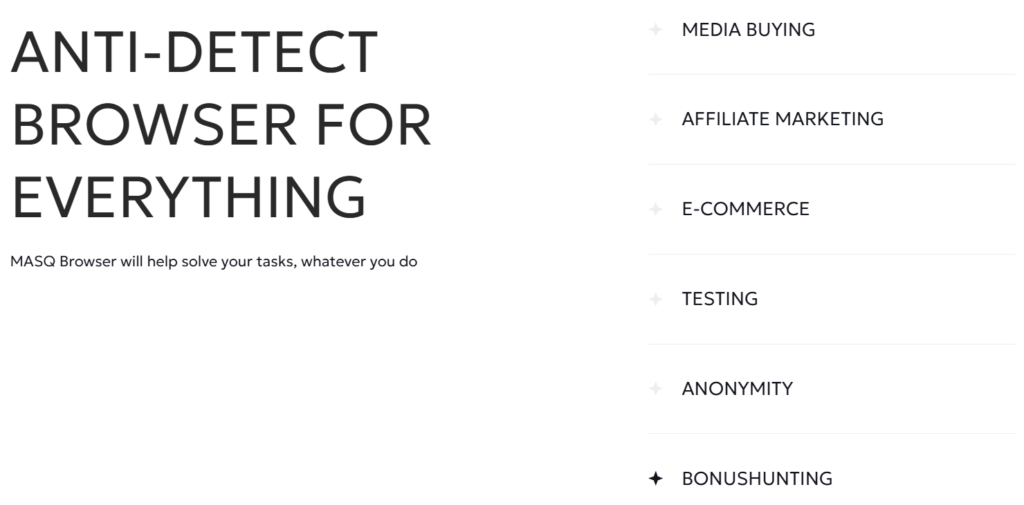Select the star icon next to ANONYMITY
The image size is (1024, 505).
pos(656,389)
